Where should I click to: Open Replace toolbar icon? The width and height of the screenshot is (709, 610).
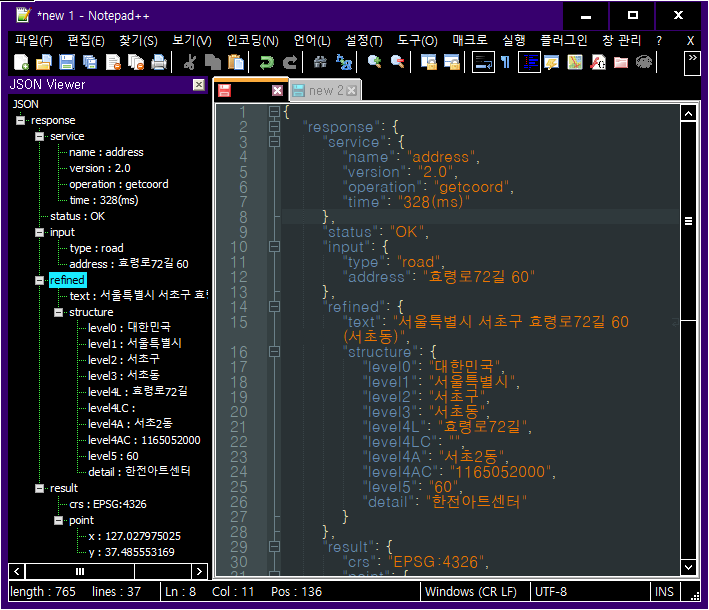click(344, 62)
